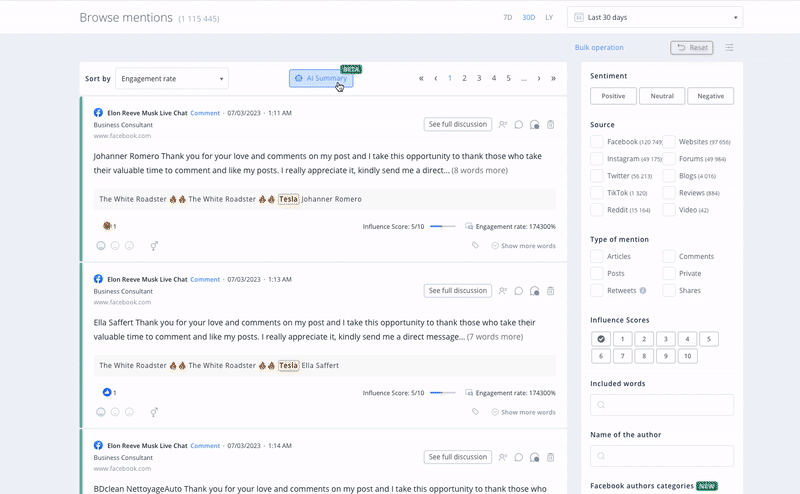Screen dimensions: 800x494
Task: Click the Included words search field
Action: 662,405
